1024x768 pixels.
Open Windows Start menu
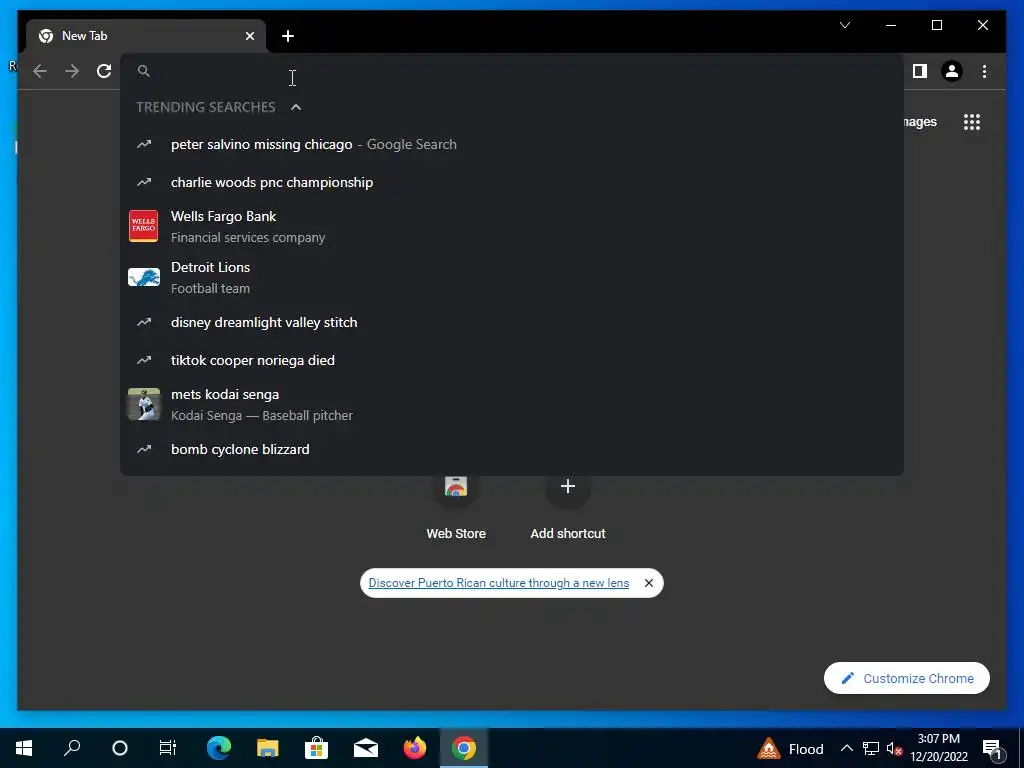pyautogui.click(x=24, y=748)
